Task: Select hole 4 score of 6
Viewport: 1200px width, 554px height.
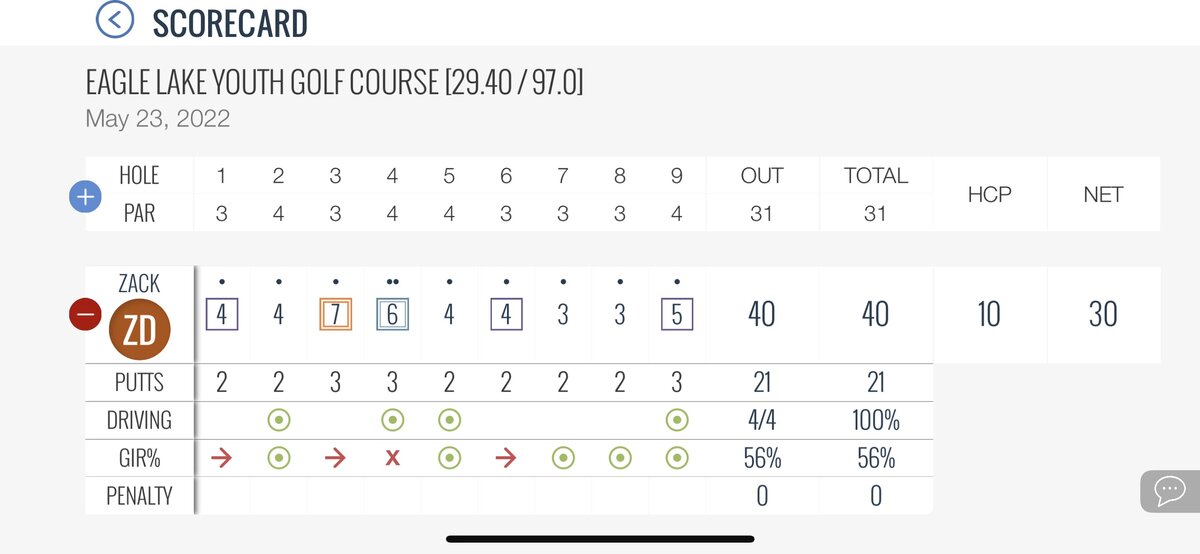Action: (392, 315)
